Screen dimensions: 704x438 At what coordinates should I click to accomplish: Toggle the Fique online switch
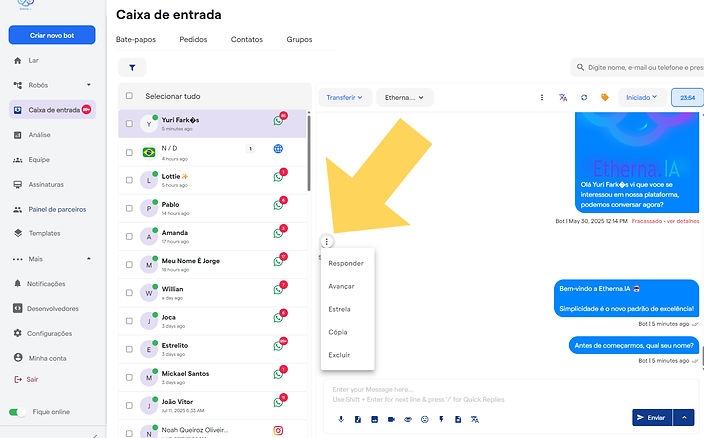[17, 412]
